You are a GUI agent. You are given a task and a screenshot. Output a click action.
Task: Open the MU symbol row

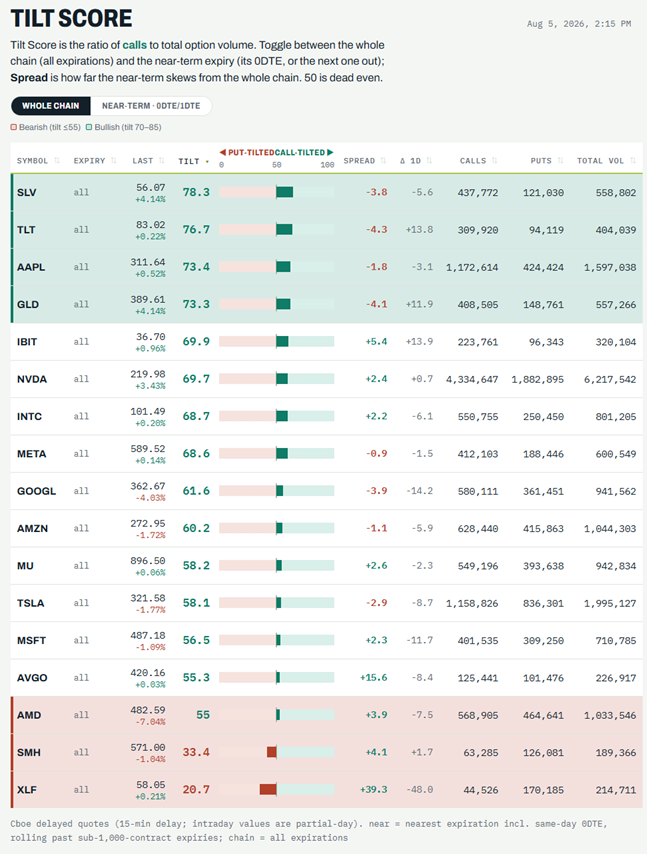(326, 565)
